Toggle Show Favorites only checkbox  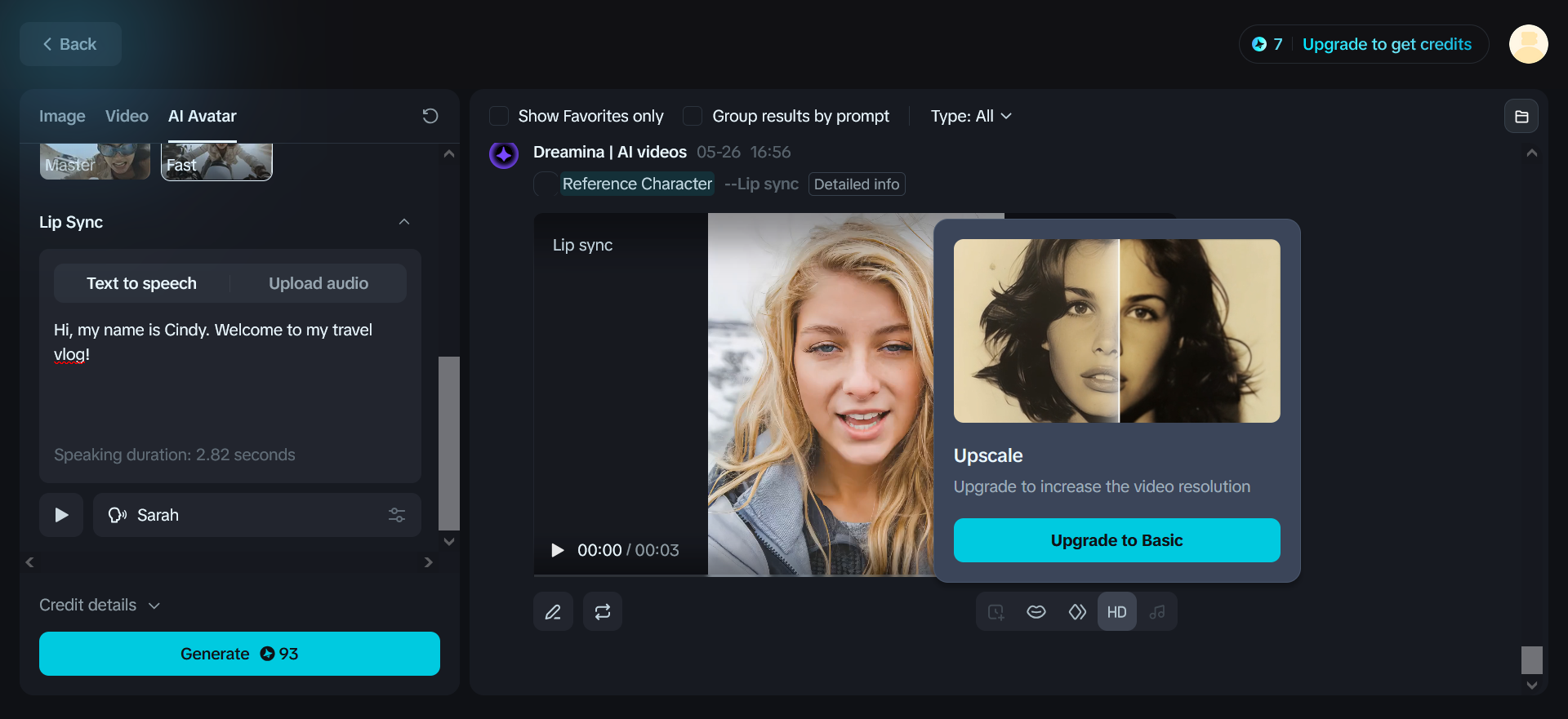click(499, 116)
